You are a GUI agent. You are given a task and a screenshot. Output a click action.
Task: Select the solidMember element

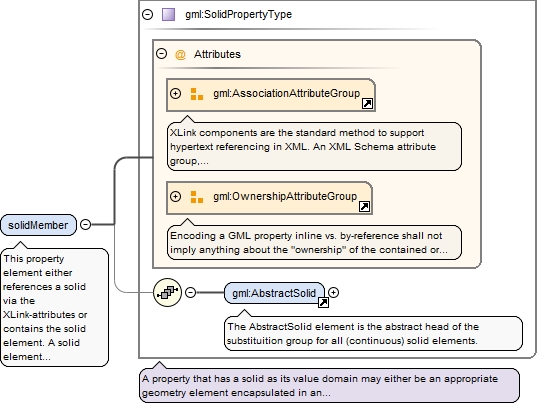(38, 225)
